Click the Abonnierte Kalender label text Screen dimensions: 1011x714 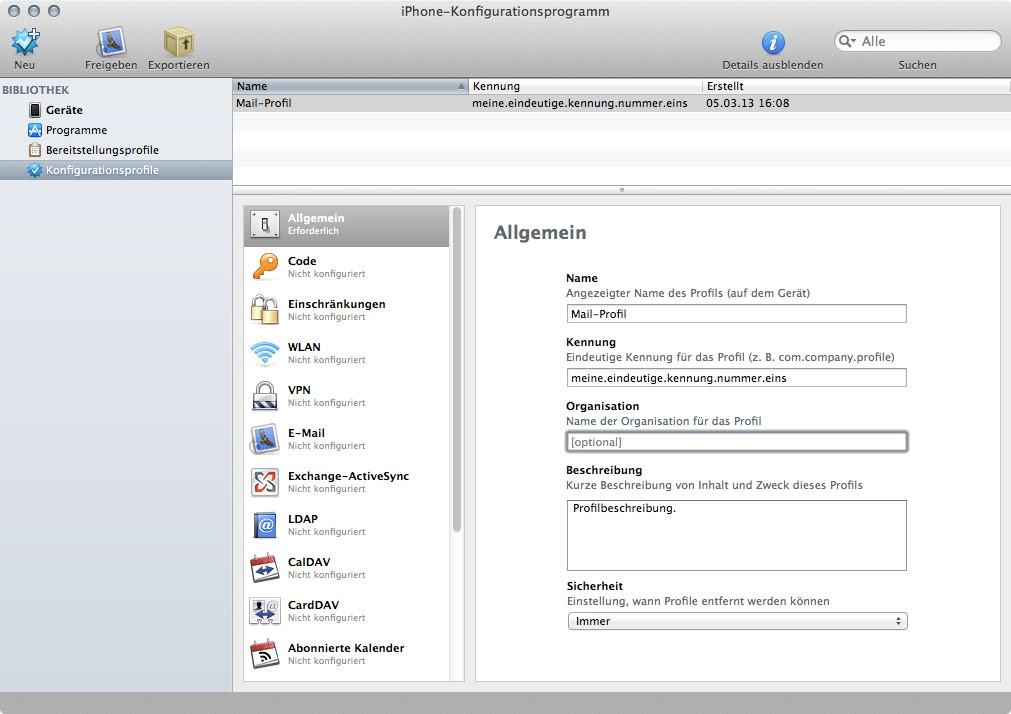(x=346, y=648)
